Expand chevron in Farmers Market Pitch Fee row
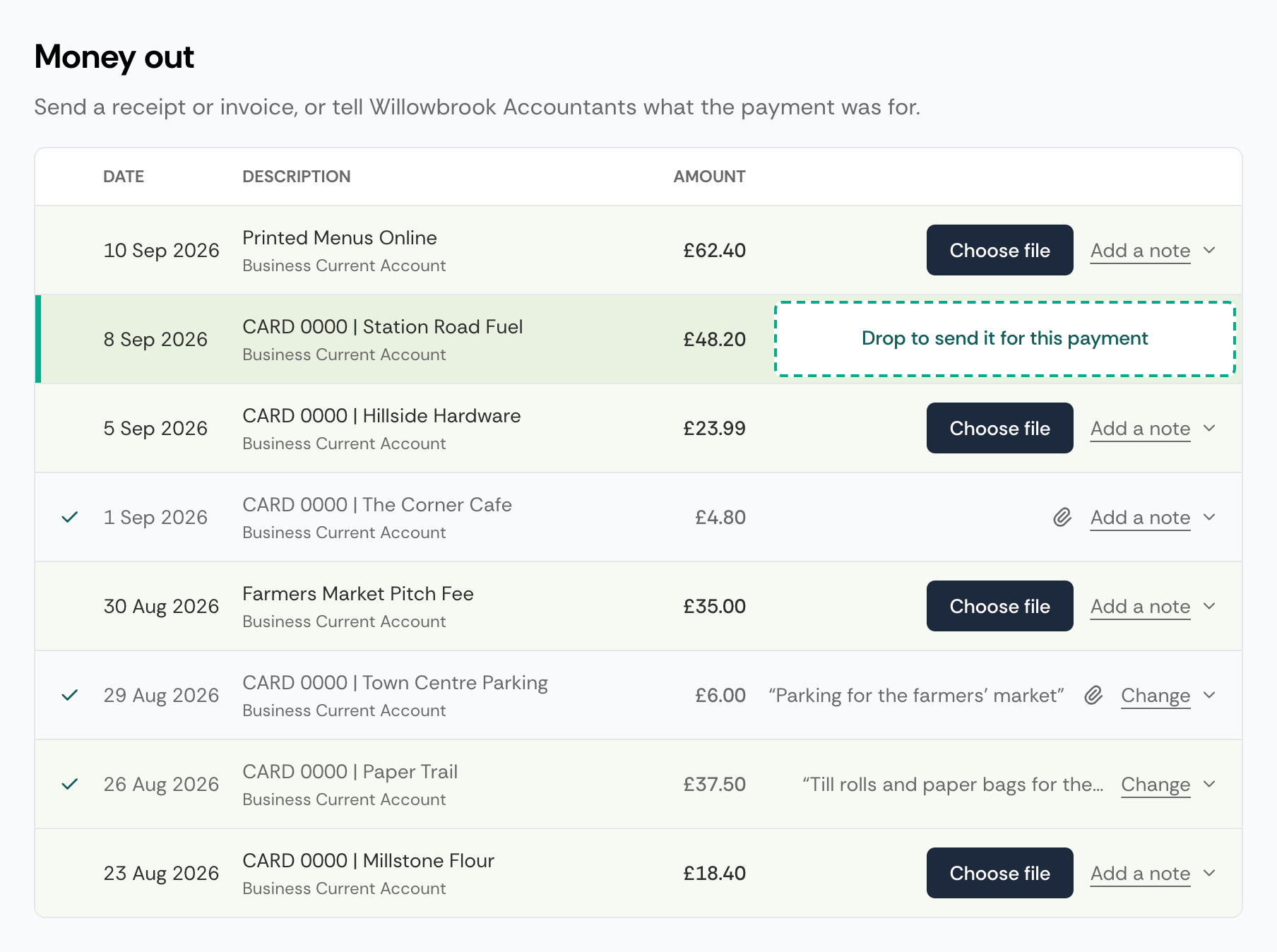Viewport: 1277px width, 952px height. pyautogui.click(x=1209, y=606)
